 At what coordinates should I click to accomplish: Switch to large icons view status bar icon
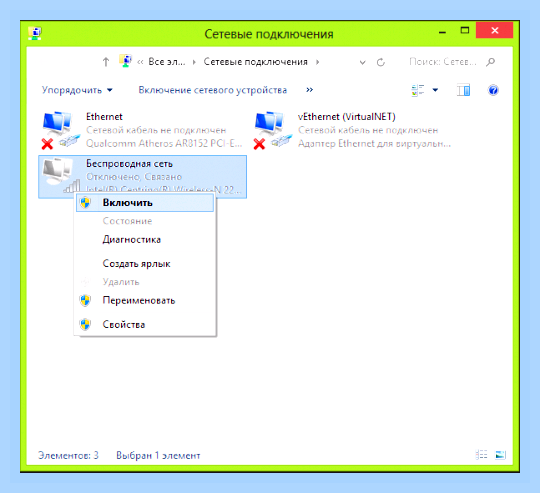click(x=500, y=455)
